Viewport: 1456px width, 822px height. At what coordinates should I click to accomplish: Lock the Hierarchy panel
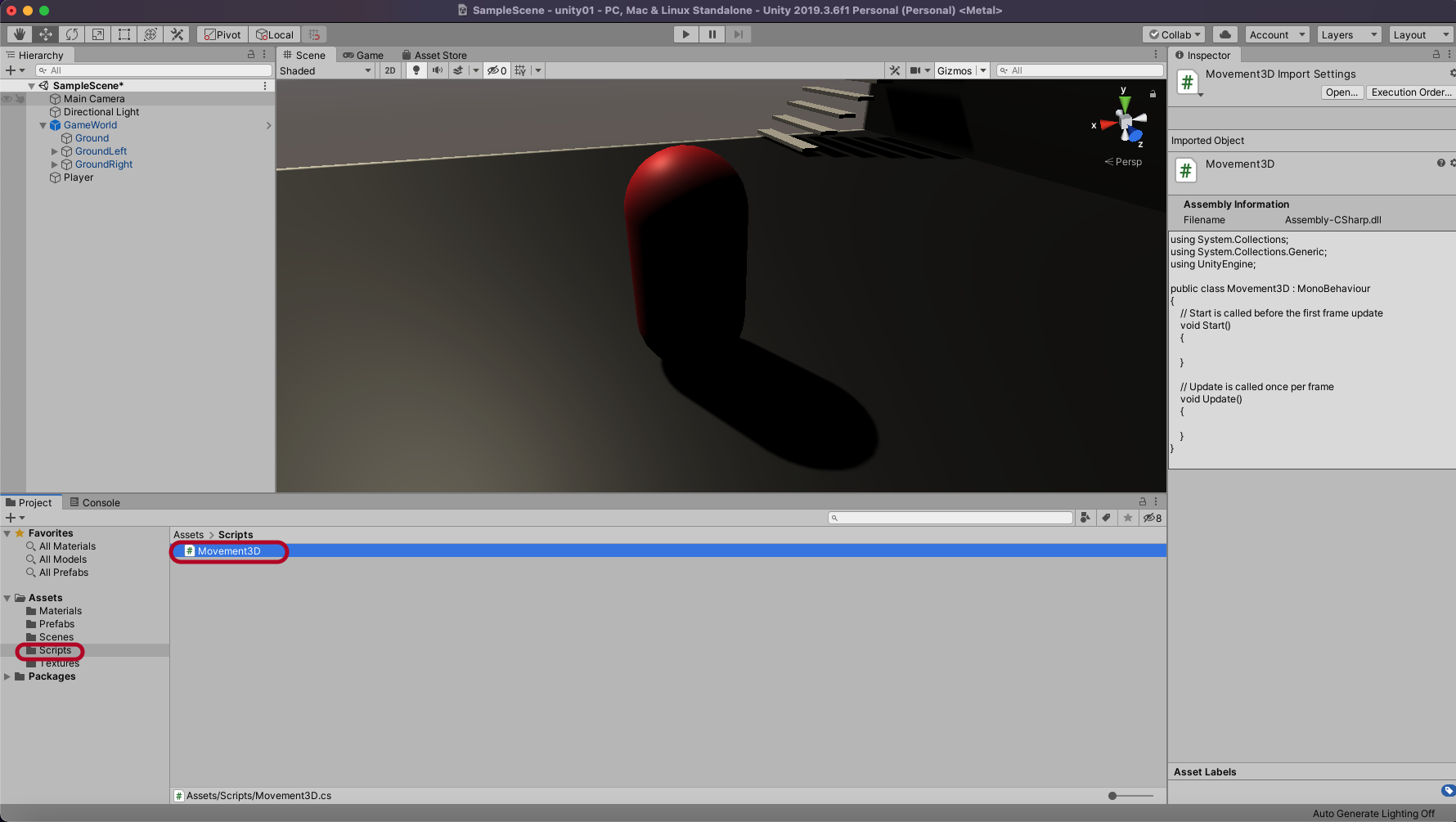(251, 54)
